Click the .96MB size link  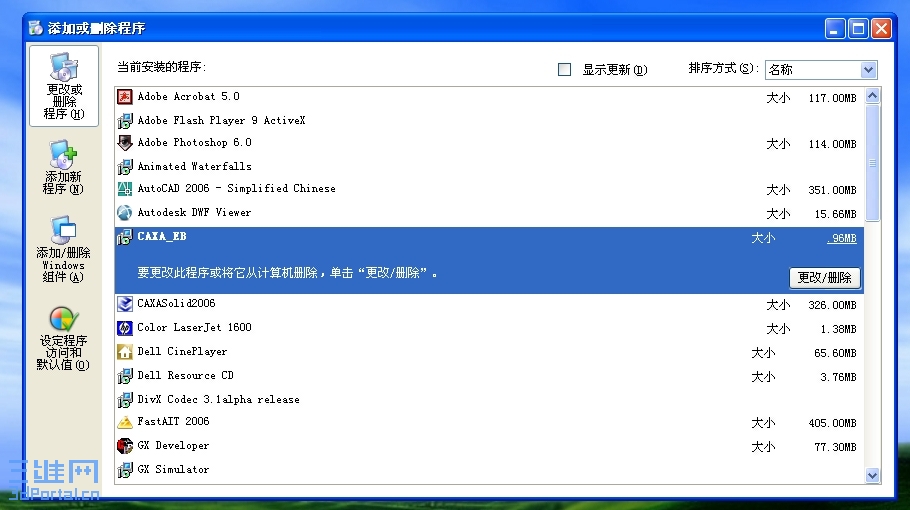(842, 238)
